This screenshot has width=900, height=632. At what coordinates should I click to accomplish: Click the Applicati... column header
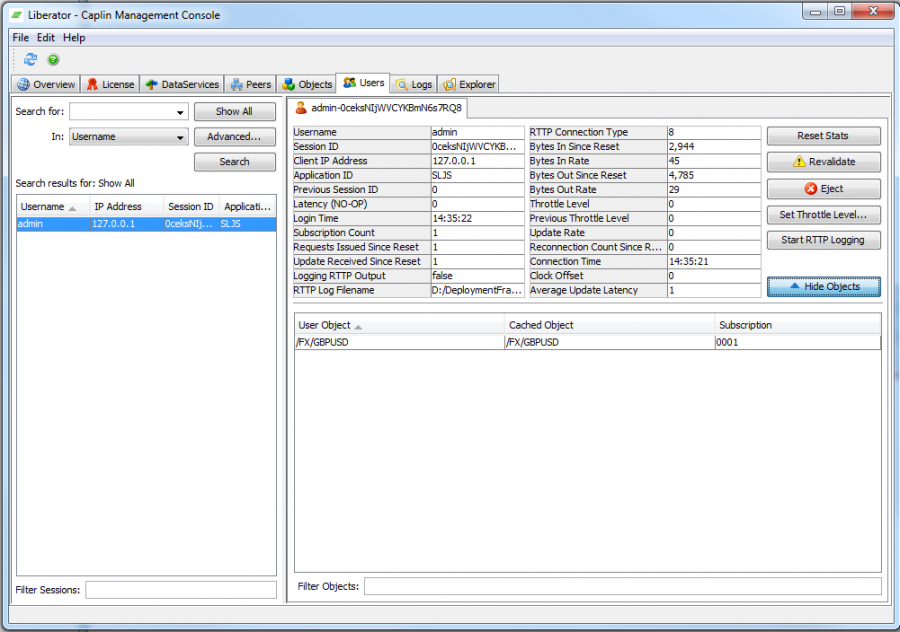(x=247, y=207)
